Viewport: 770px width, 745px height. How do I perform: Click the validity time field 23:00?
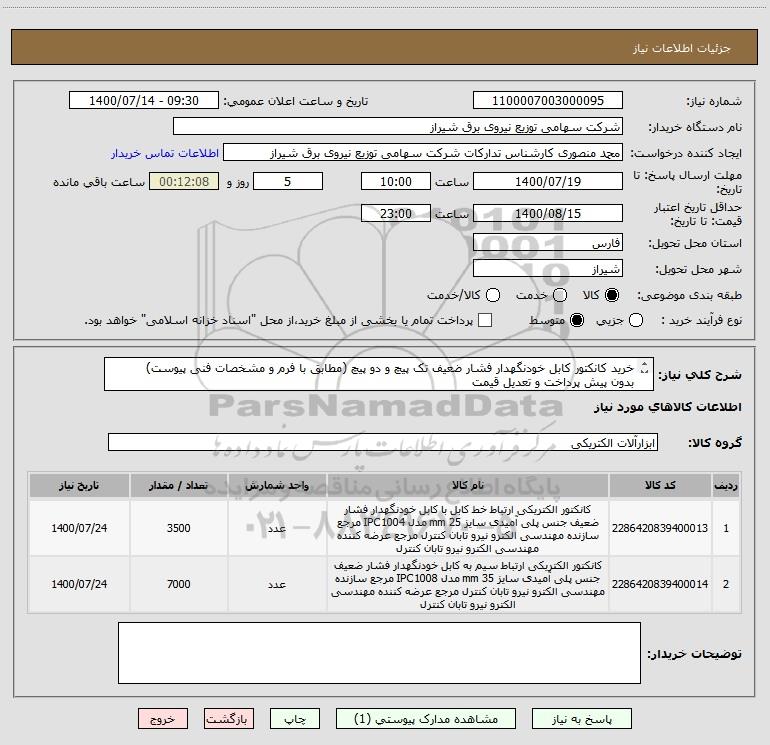(396, 213)
